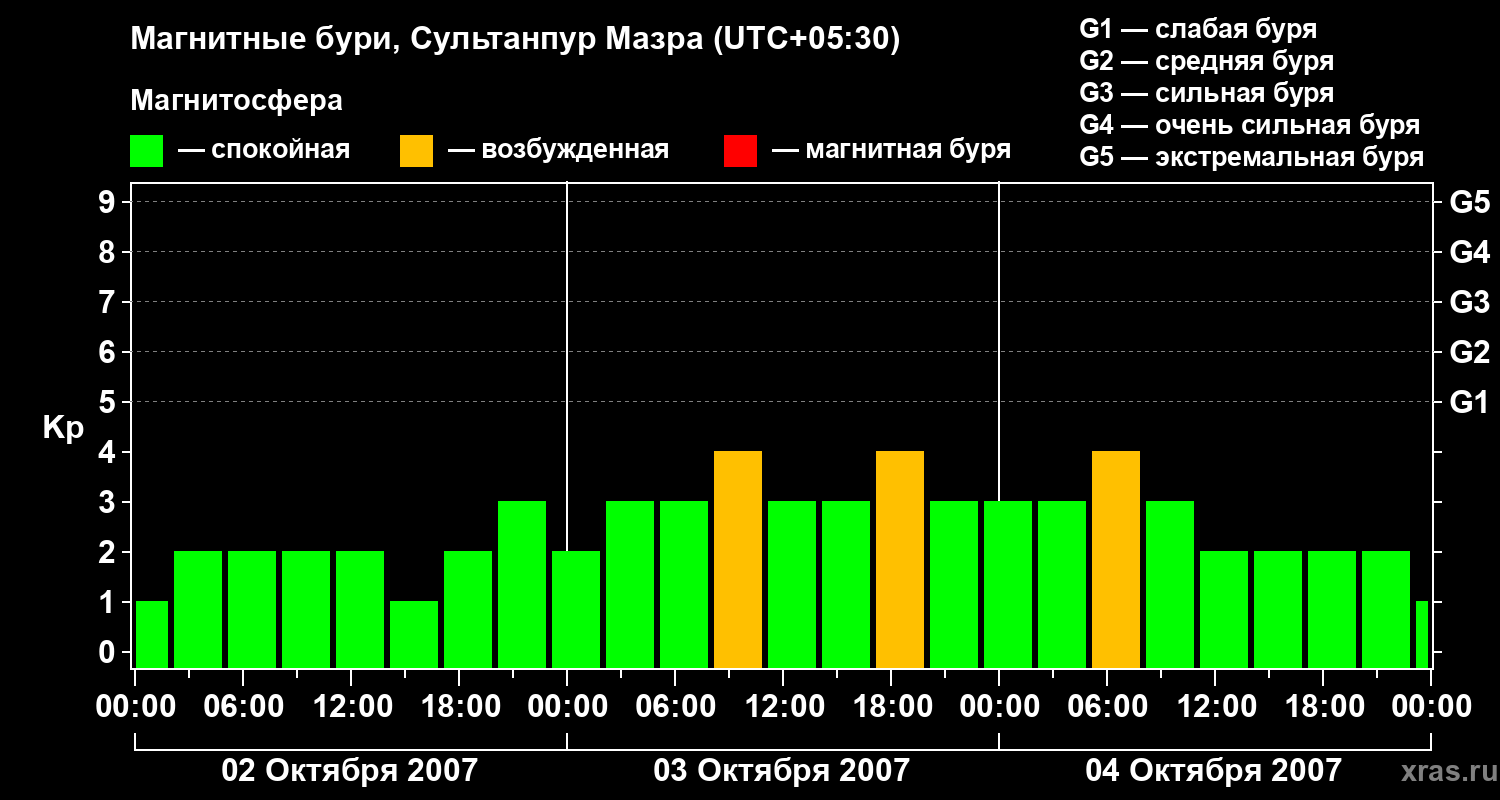Click the Kp 2 bar straddling midnight into 03 October
Image resolution: width=1500 pixels, height=800 pixels.
click(x=576, y=610)
